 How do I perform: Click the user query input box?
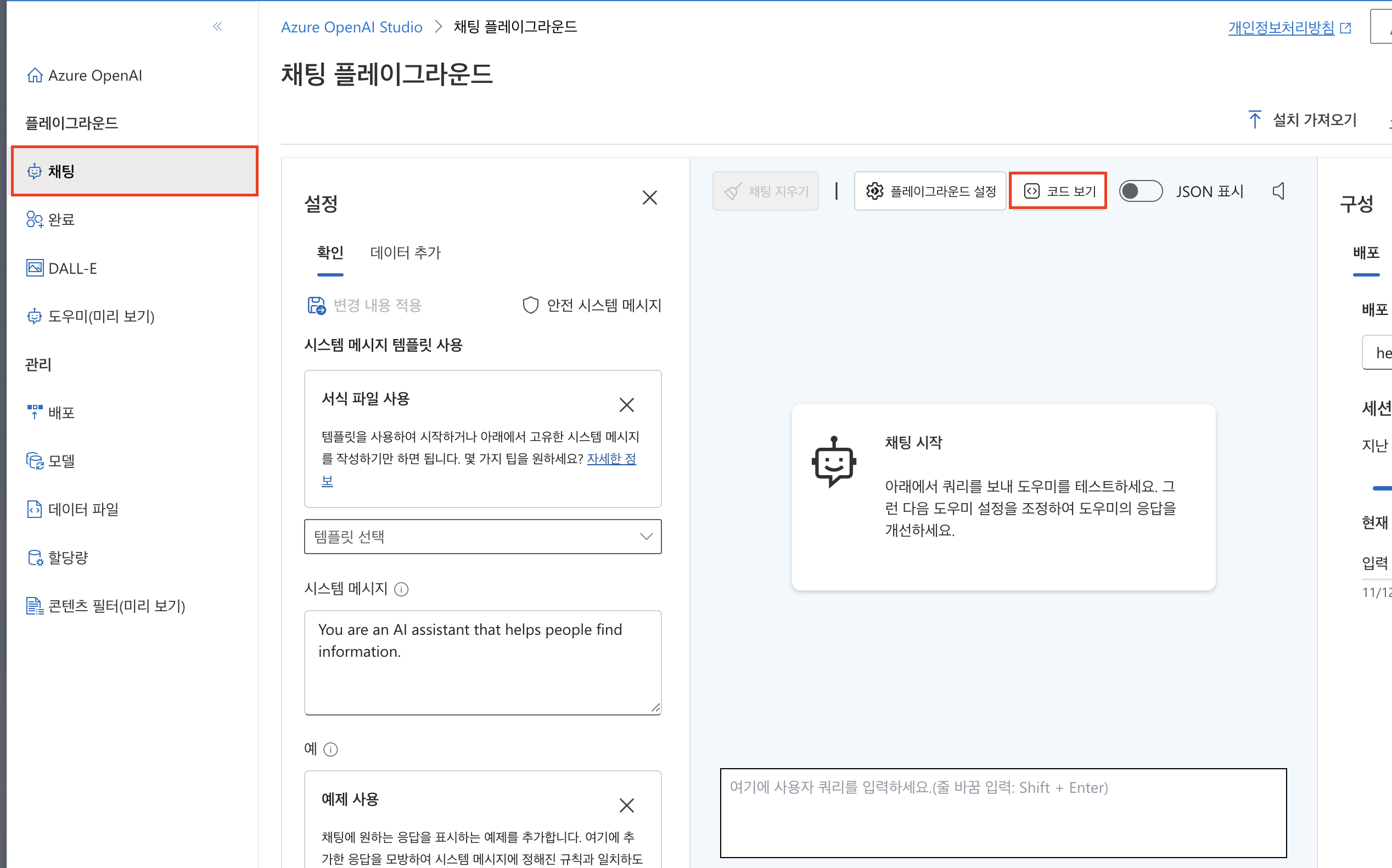(1003, 813)
